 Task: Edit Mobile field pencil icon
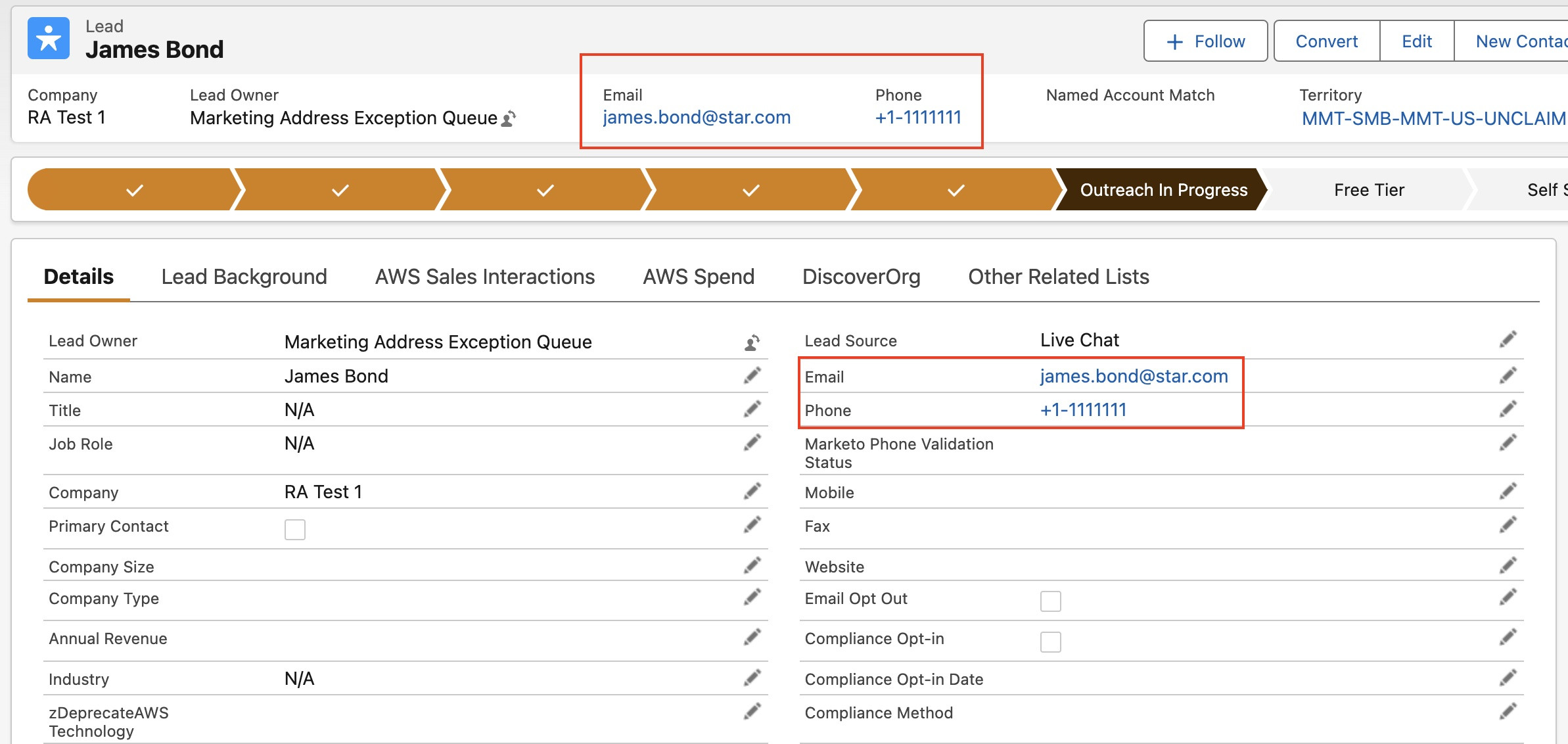(1508, 491)
